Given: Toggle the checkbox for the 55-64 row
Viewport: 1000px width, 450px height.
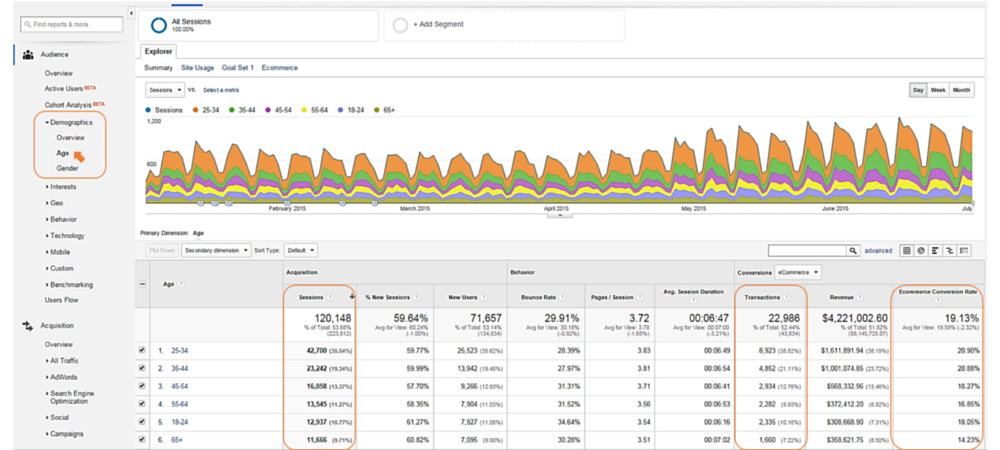Looking at the screenshot, I should (x=142, y=403).
